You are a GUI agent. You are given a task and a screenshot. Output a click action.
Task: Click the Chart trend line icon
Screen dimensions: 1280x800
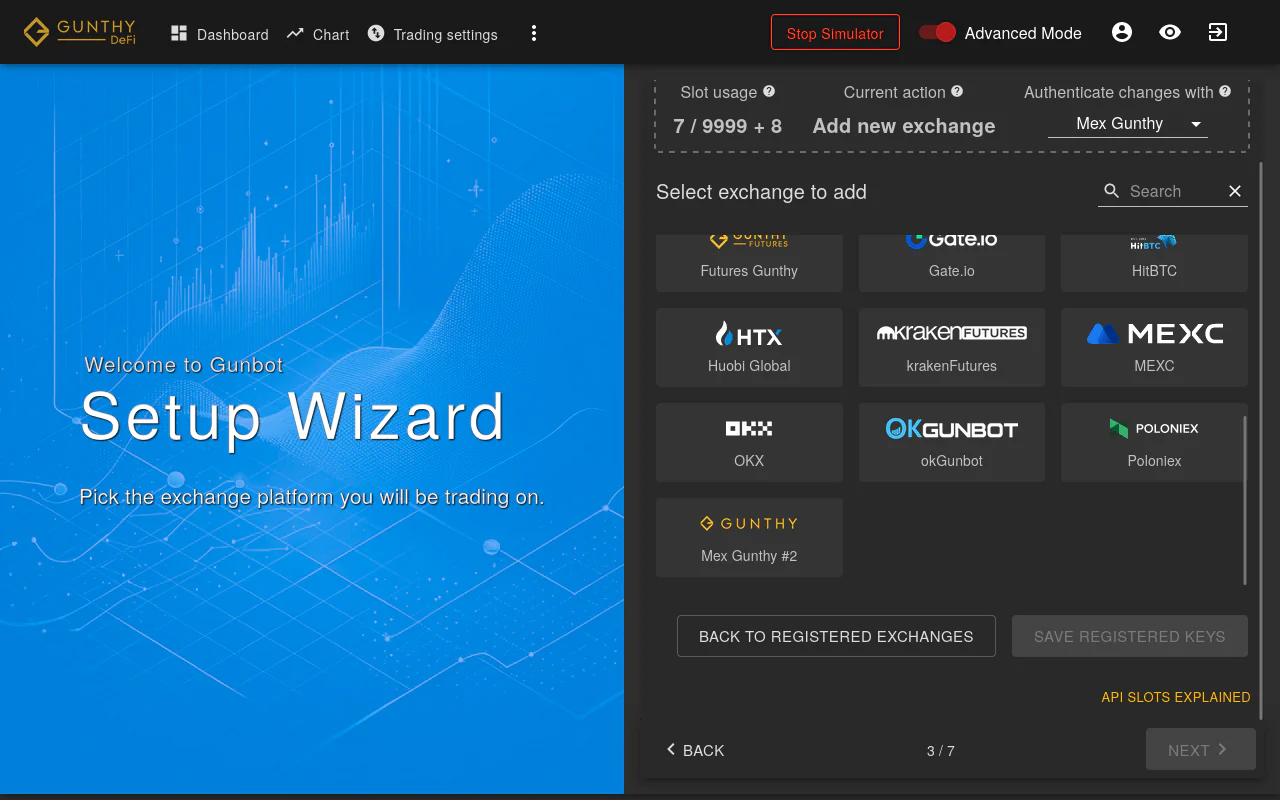[295, 33]
